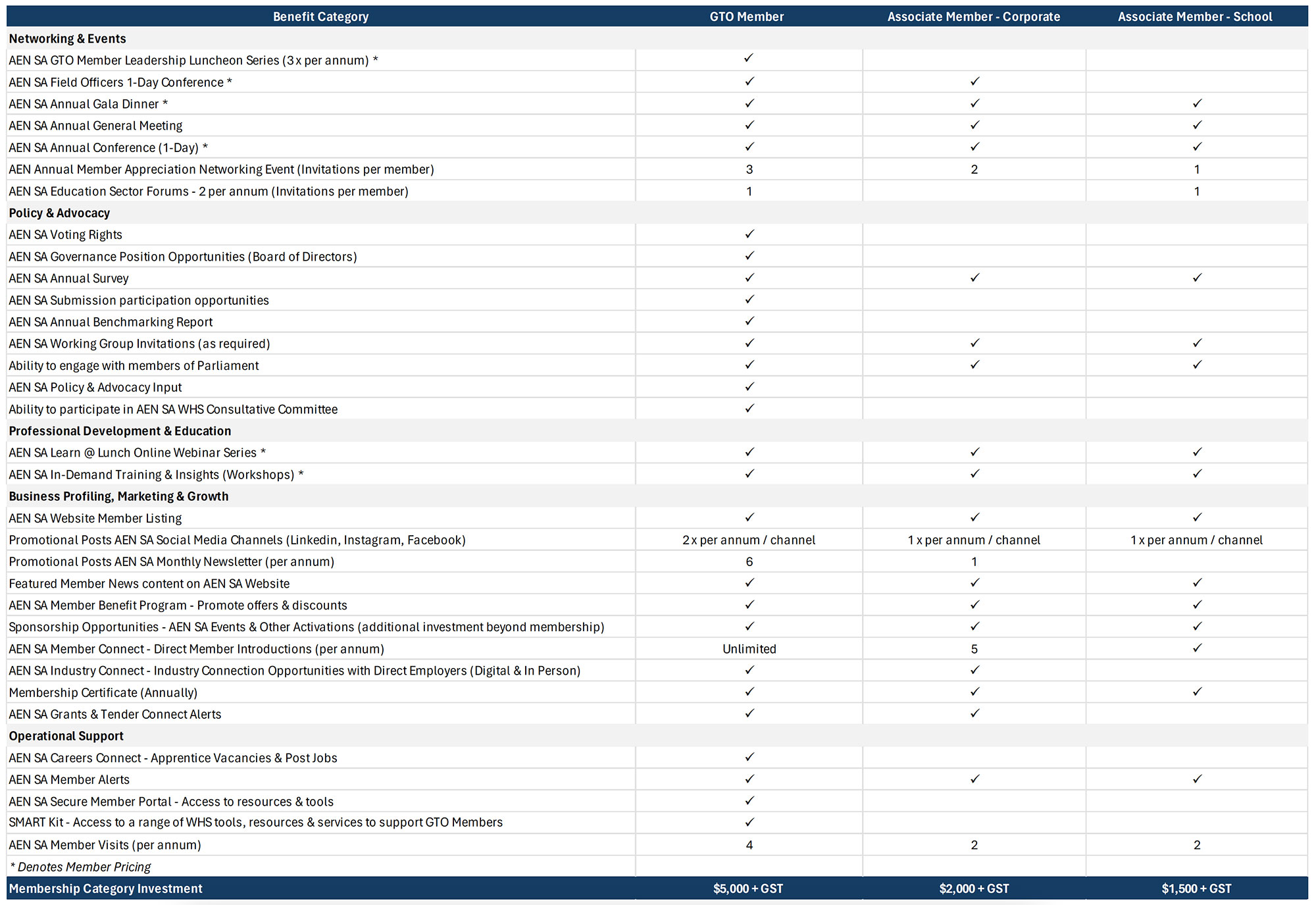Select the Operational Support section header

(66, 736)
